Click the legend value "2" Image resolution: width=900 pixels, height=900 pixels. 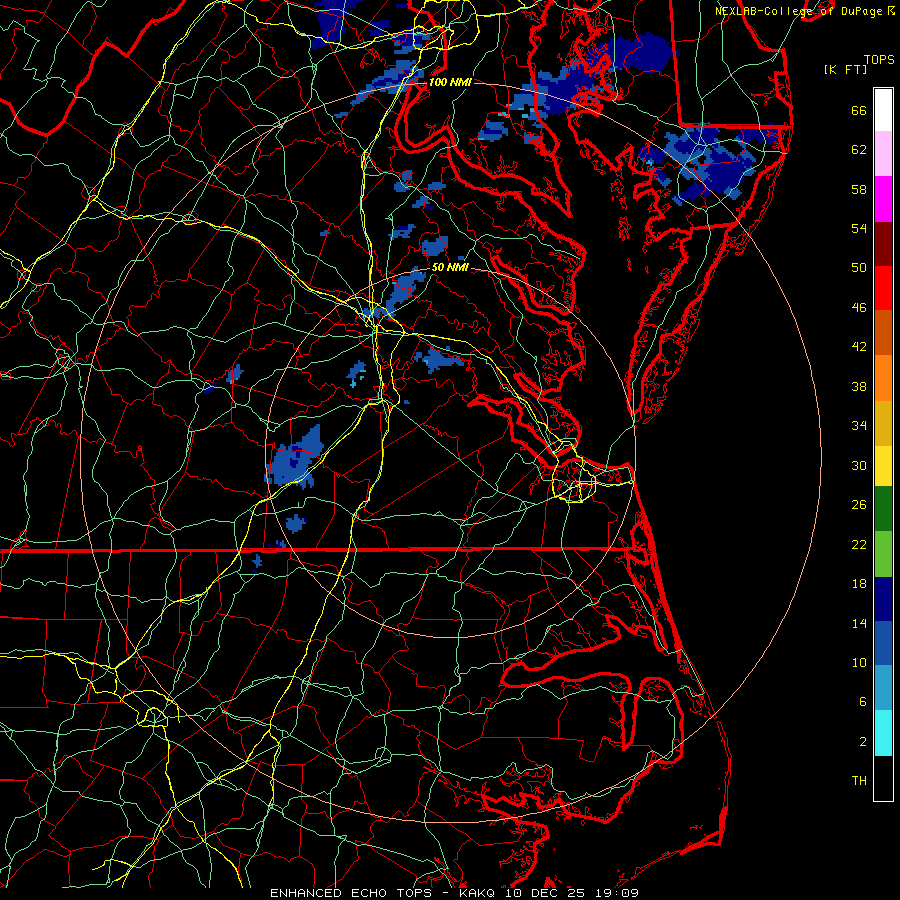pos(863,742)
